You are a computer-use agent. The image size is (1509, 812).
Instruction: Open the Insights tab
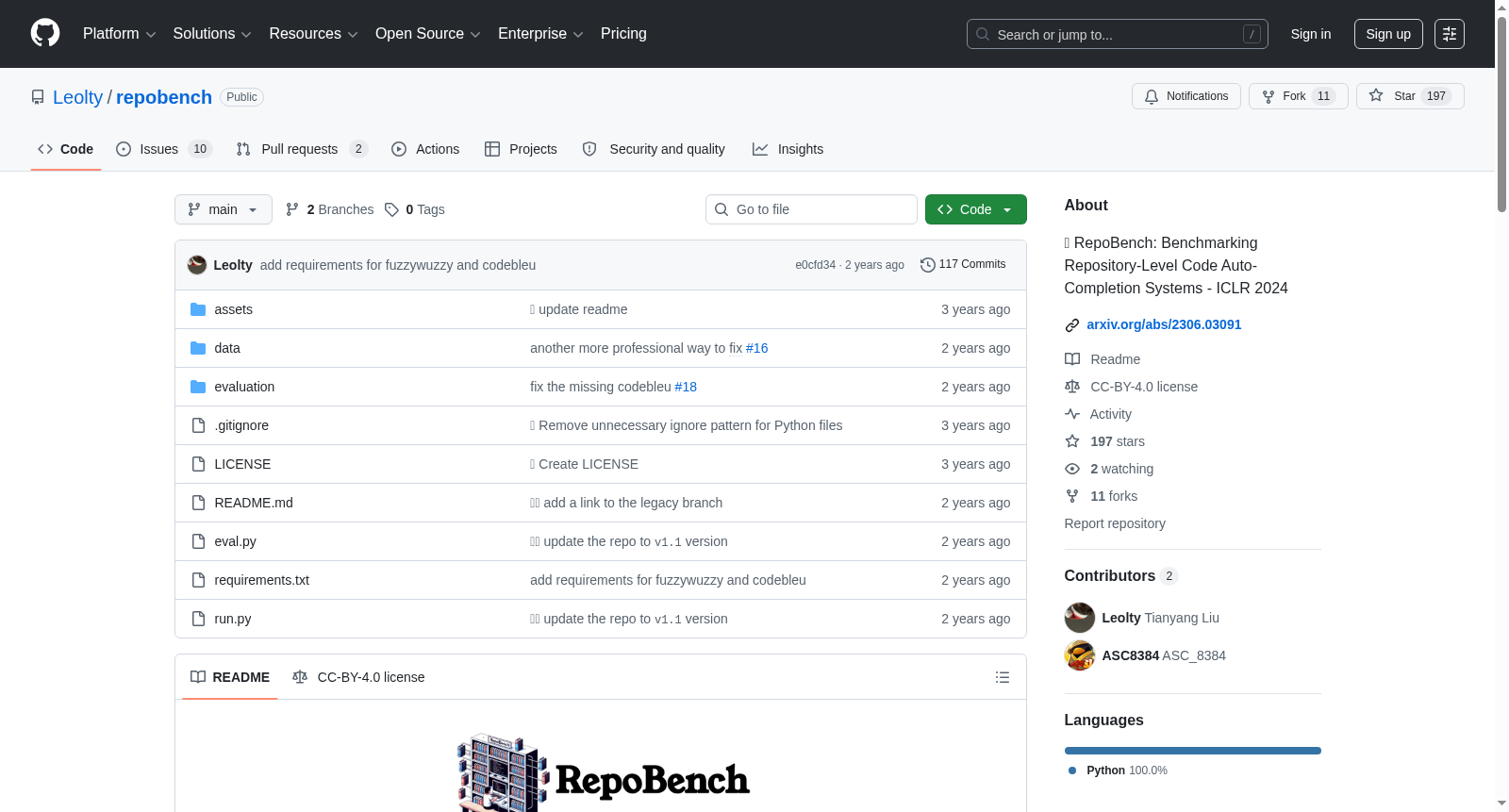[x=788, y=149]
